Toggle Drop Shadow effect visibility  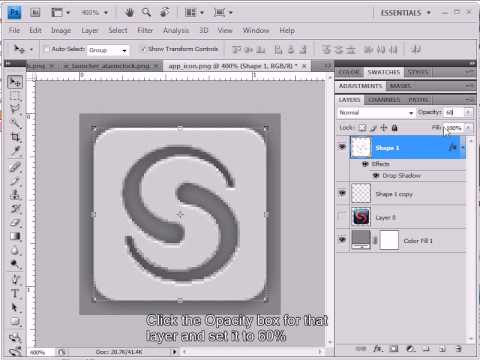(x=376, y=175)
